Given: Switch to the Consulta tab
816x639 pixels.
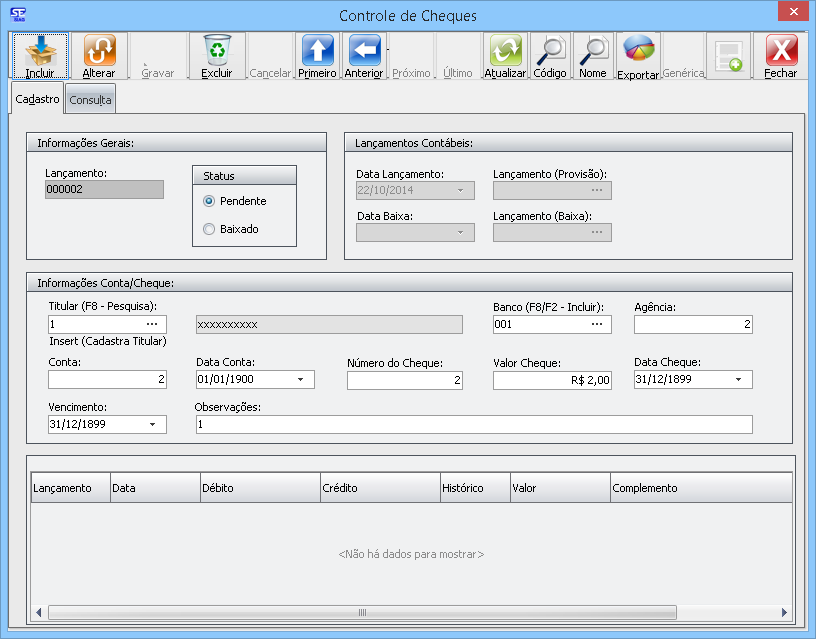Looking at the screenshot, I should click(x=90, y=100).
